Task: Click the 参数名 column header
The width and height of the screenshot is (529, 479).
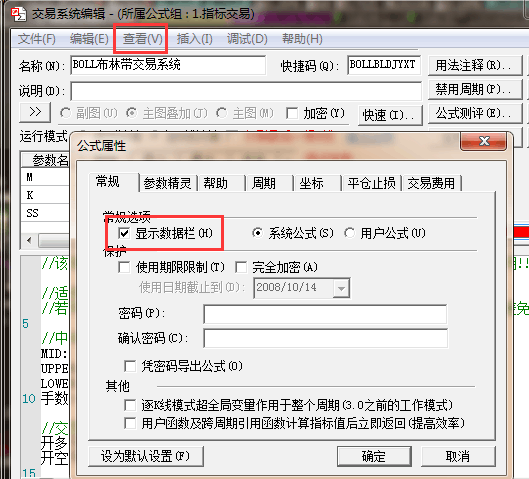Action: (45, 160)
